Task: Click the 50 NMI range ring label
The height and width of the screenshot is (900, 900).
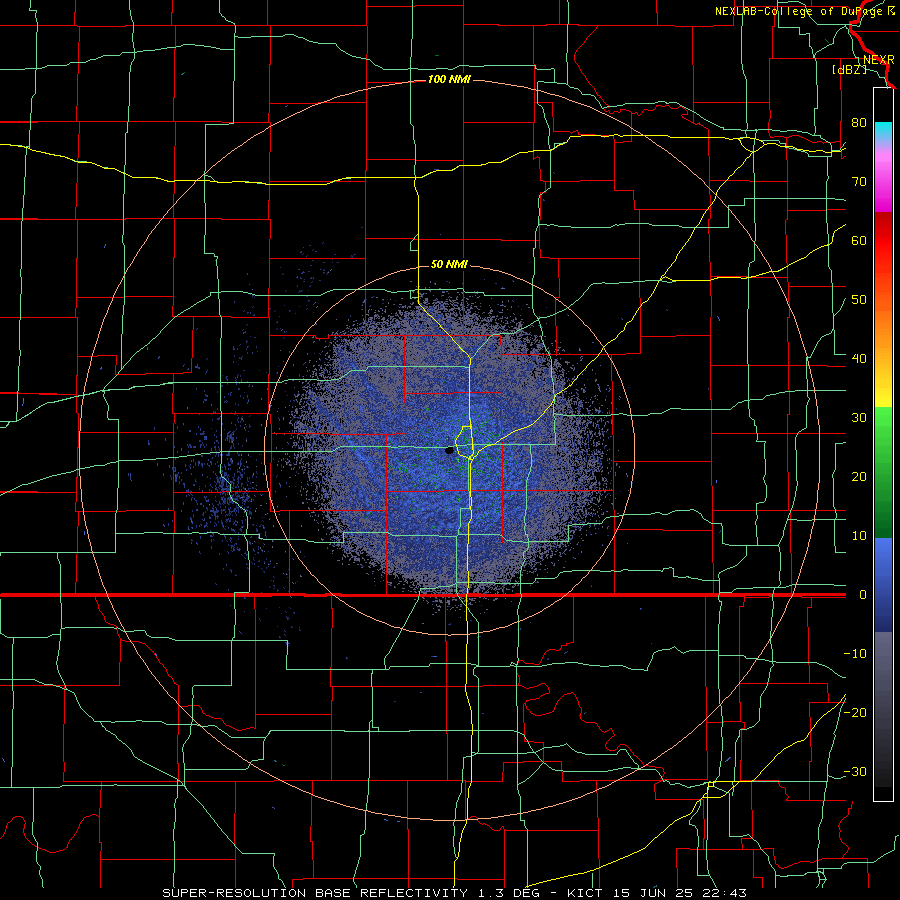Action: click(x=449, y=265)
